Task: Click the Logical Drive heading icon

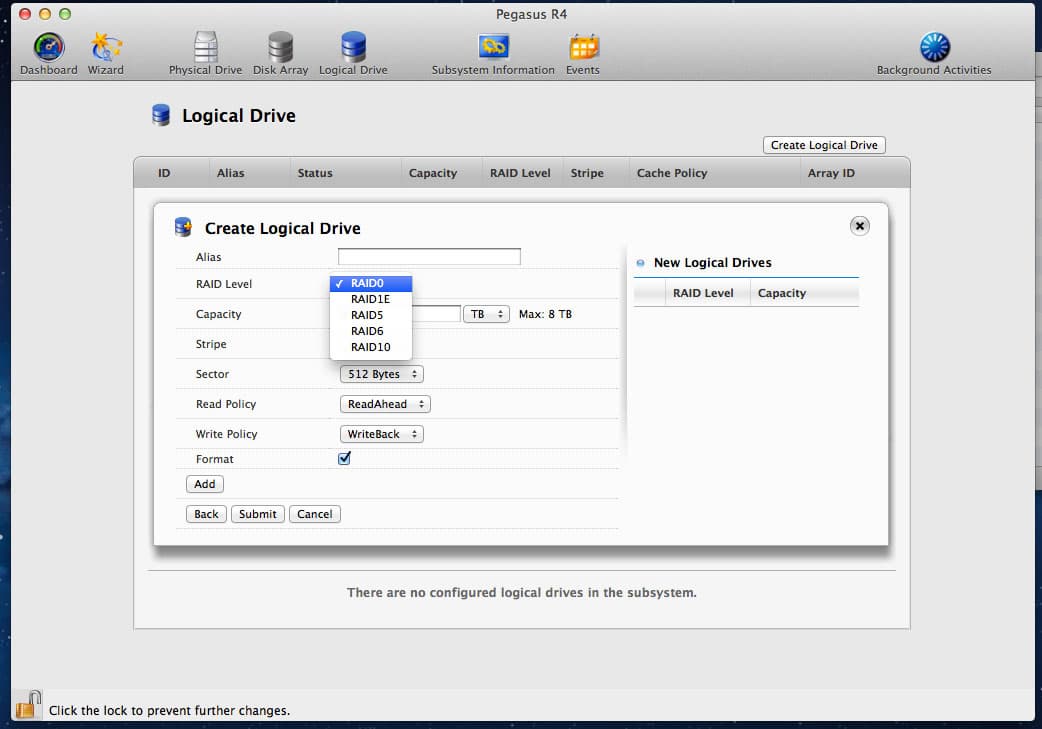Action: pos(161,115)
